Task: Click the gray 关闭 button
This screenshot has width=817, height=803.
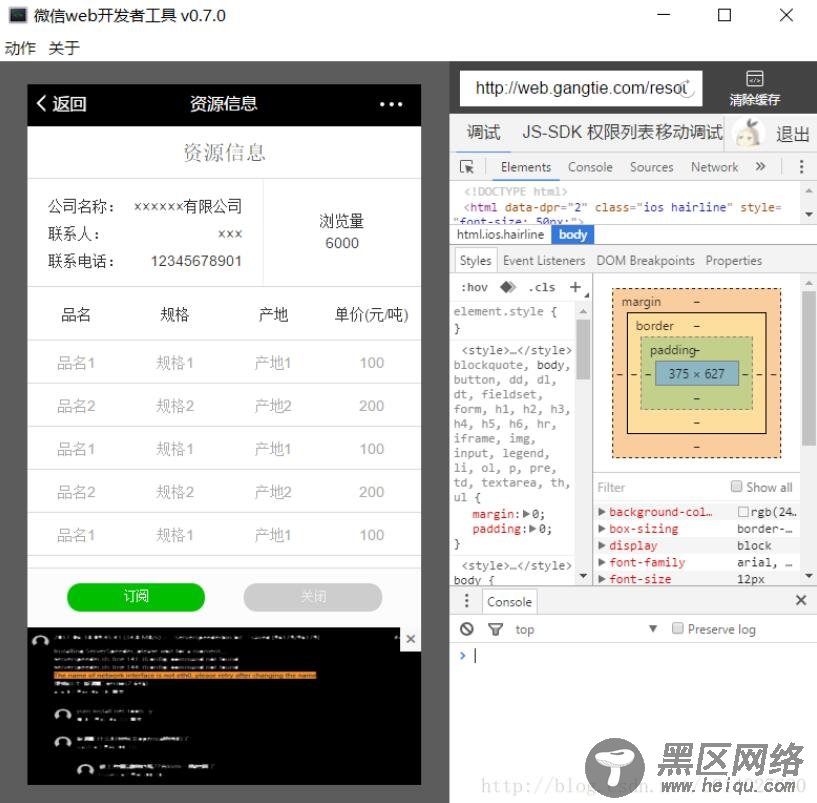Action: [x=313, y=596]
